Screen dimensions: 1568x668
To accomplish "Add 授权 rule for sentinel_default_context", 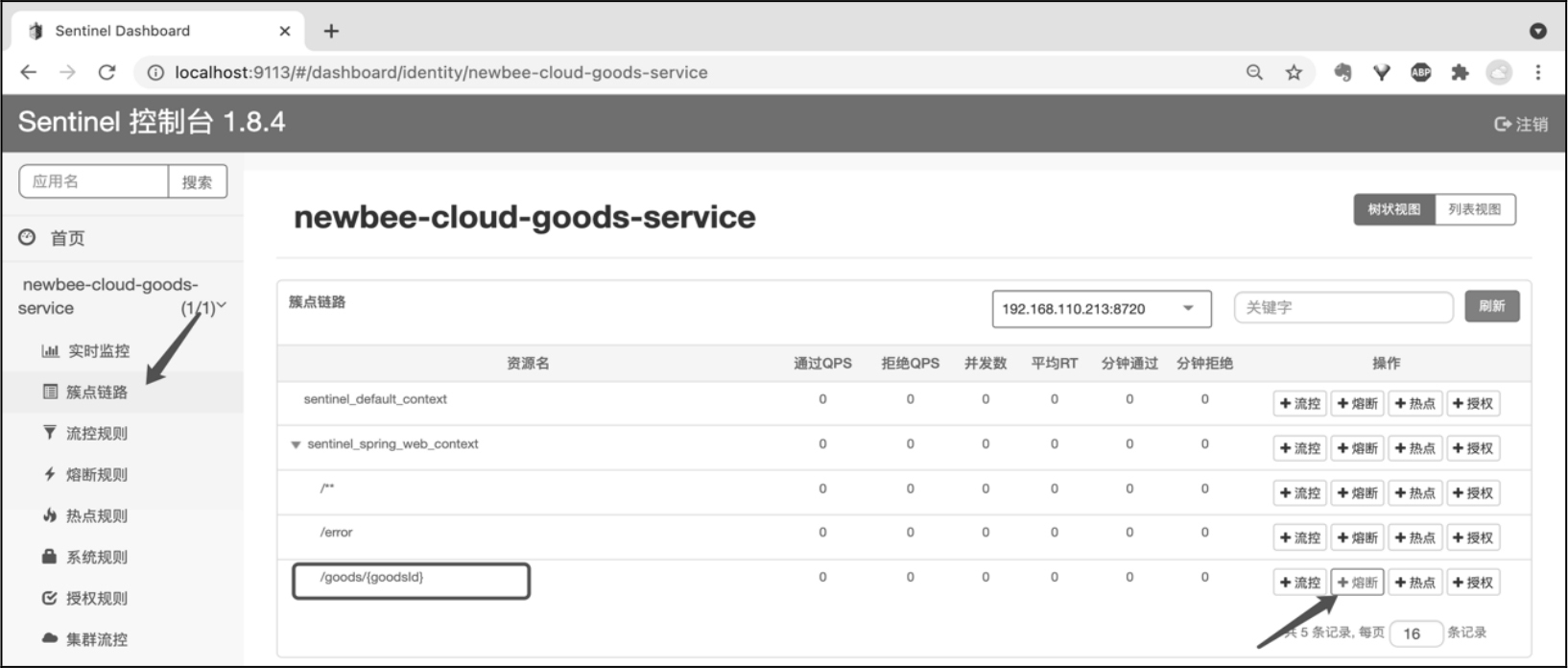I will coord(1473,404).
